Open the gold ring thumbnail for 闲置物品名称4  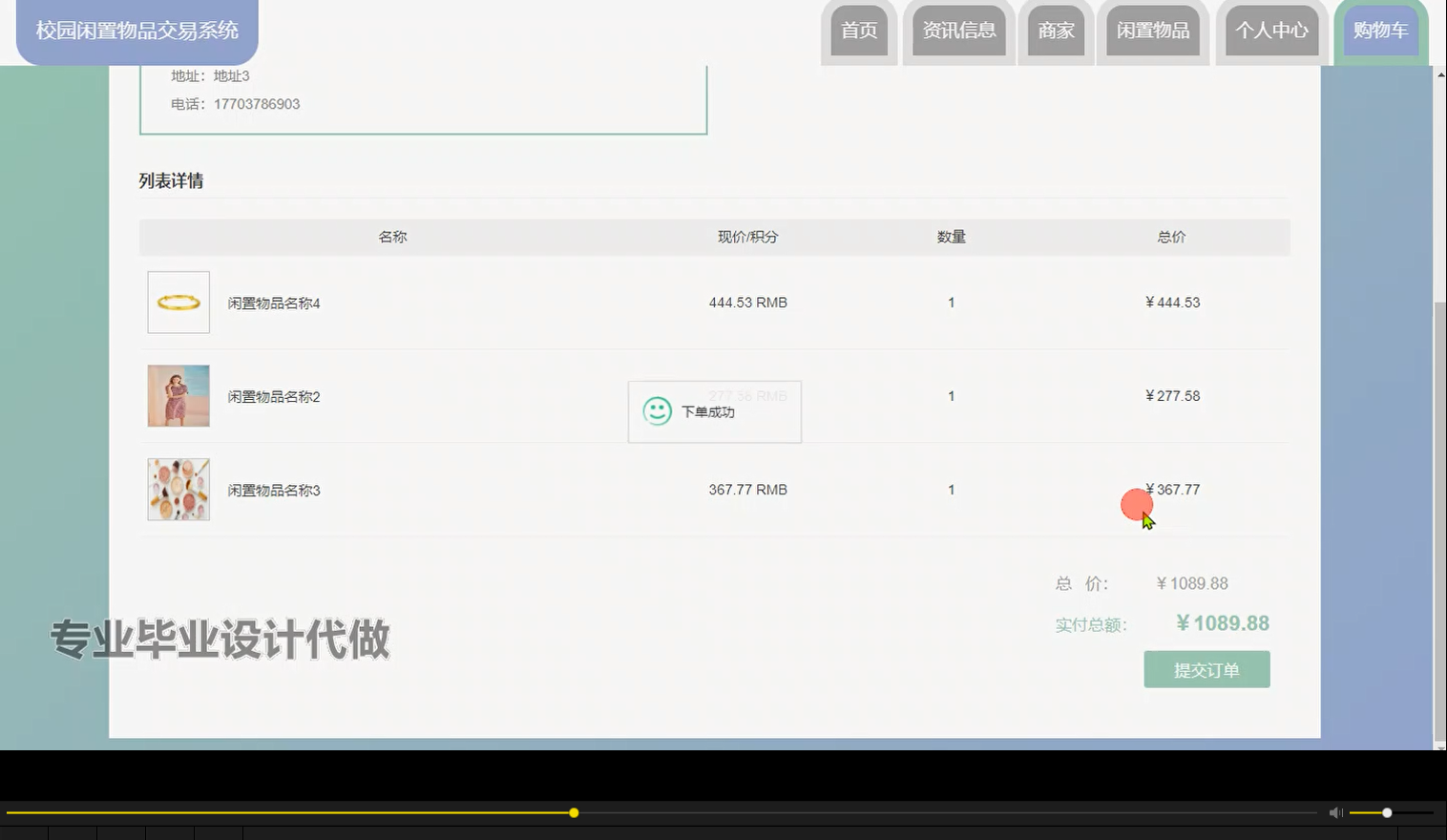[178, 302]
